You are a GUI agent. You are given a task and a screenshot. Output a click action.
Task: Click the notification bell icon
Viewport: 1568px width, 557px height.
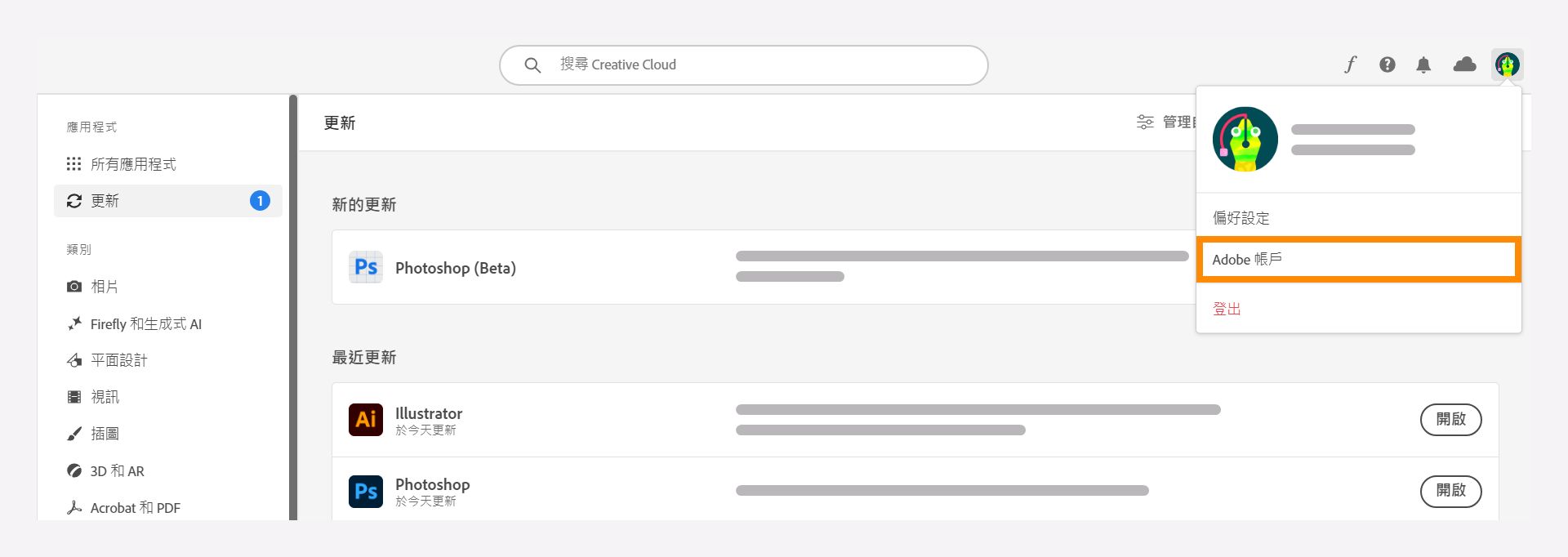pos(1423,65)
